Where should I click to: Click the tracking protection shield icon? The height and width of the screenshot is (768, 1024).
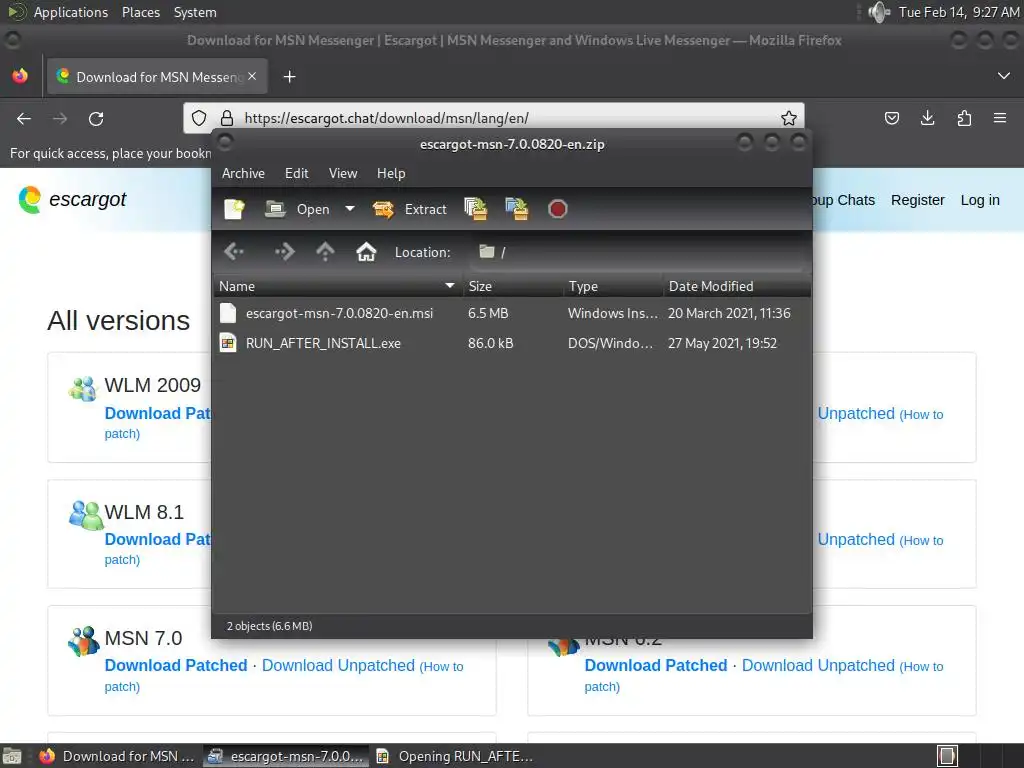click(x=199, y=118)
